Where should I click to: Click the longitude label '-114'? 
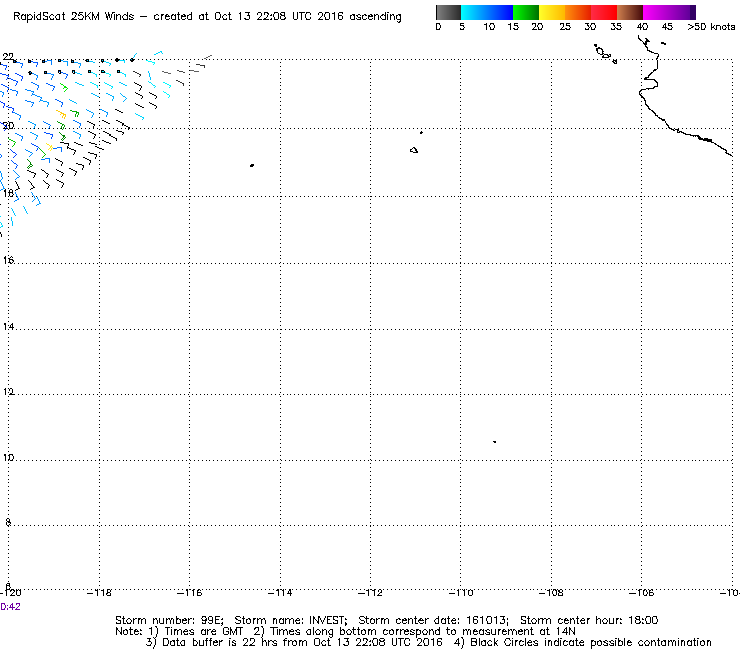(x=280, y=592)
